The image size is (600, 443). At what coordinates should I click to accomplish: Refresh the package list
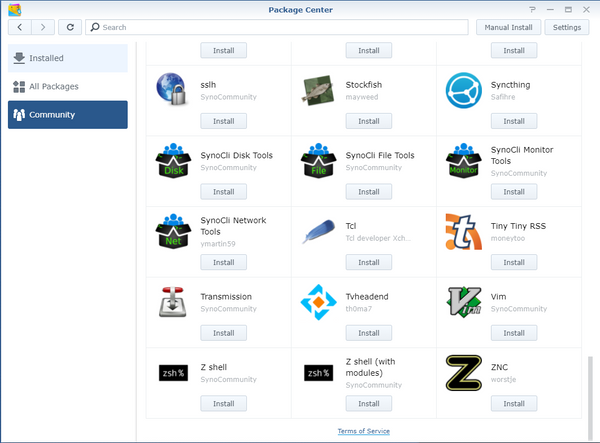(70, 27)
